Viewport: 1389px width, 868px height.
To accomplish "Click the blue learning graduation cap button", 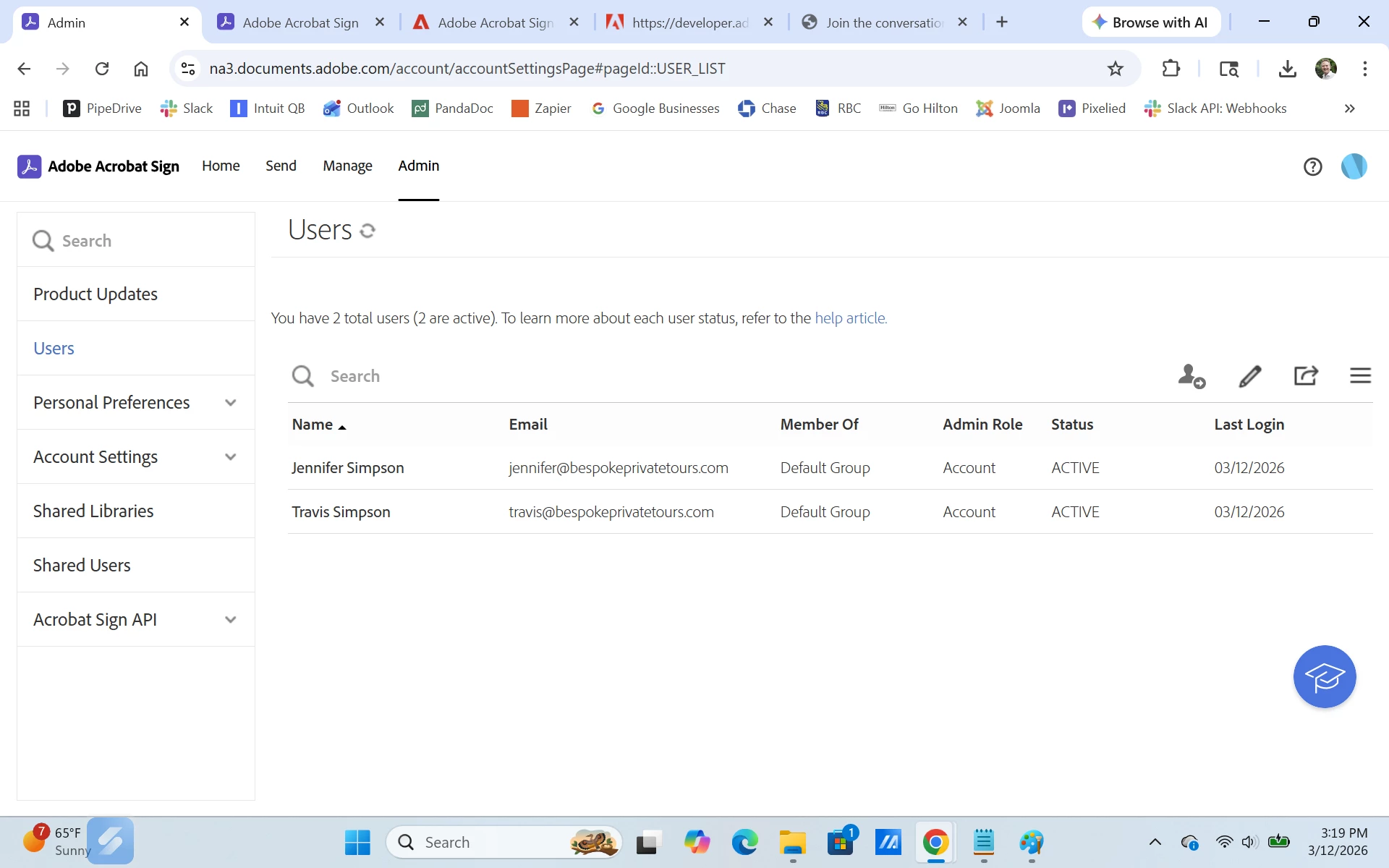I will pyautogui.click(x=1324, y=677).
